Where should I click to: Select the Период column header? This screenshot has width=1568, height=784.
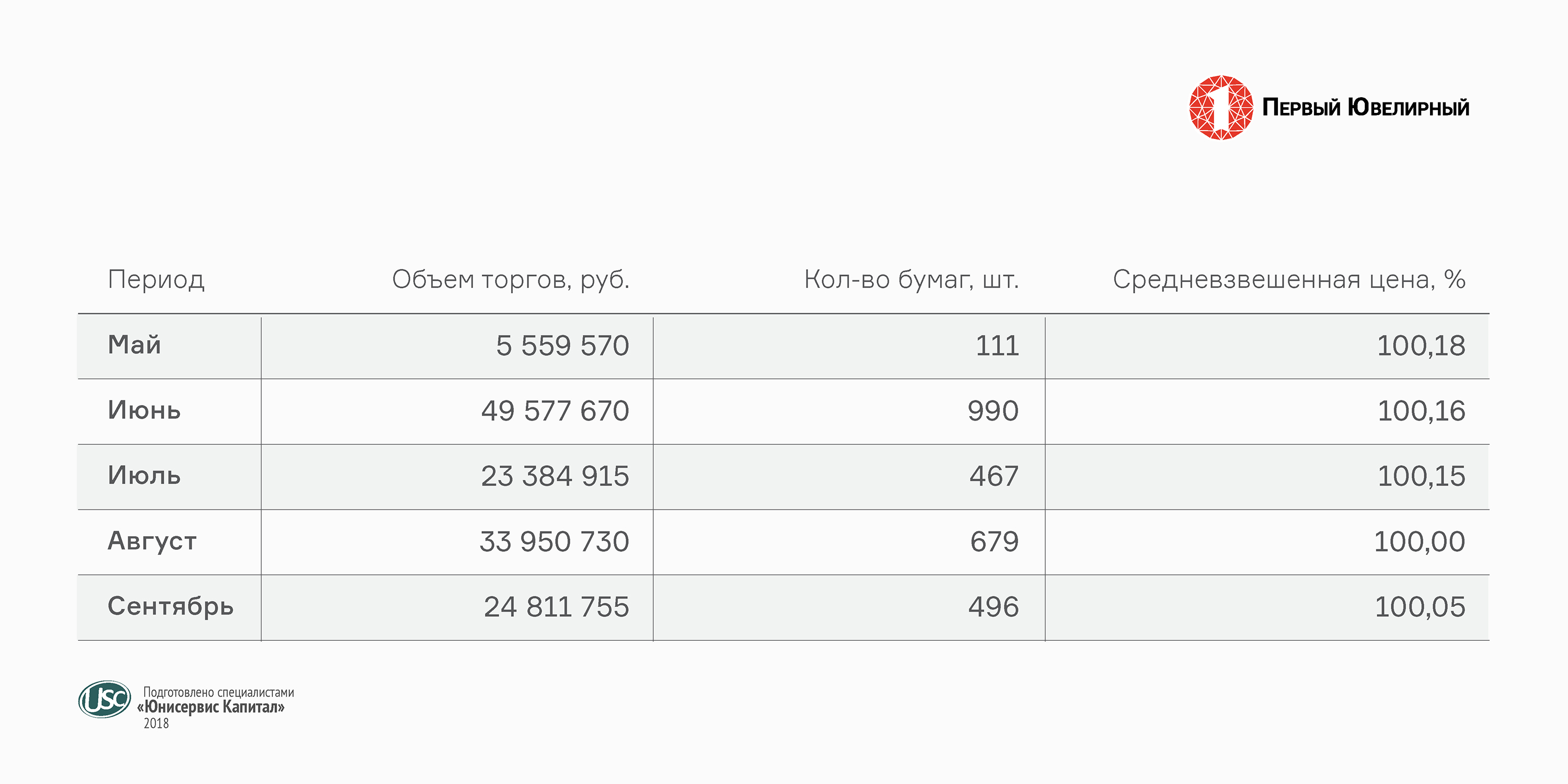[156, 280]
